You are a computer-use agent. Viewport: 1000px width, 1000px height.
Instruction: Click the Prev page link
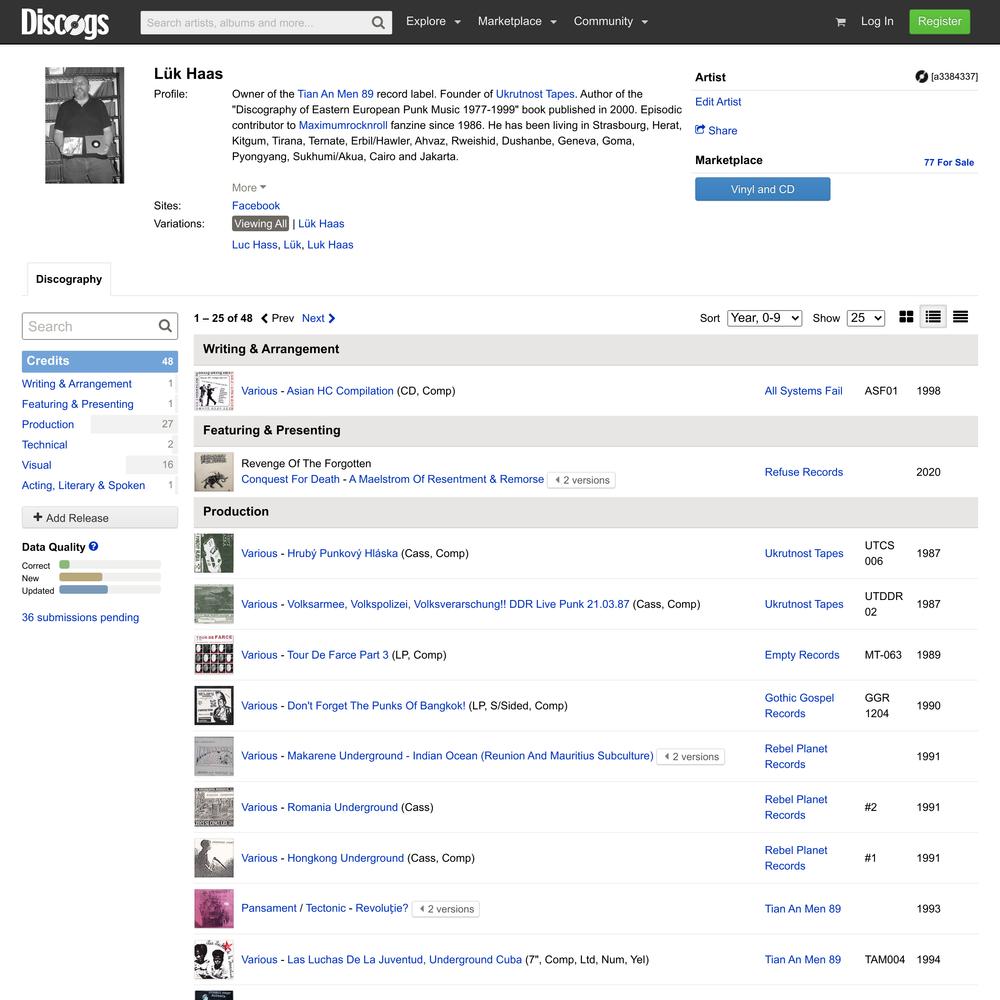(x=277, y=318)
